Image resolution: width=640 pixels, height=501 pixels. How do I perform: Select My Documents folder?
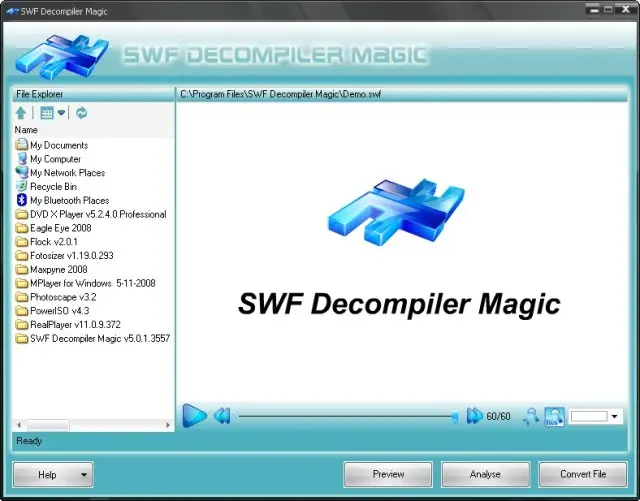pyautogui.click(x=51, y=145)
